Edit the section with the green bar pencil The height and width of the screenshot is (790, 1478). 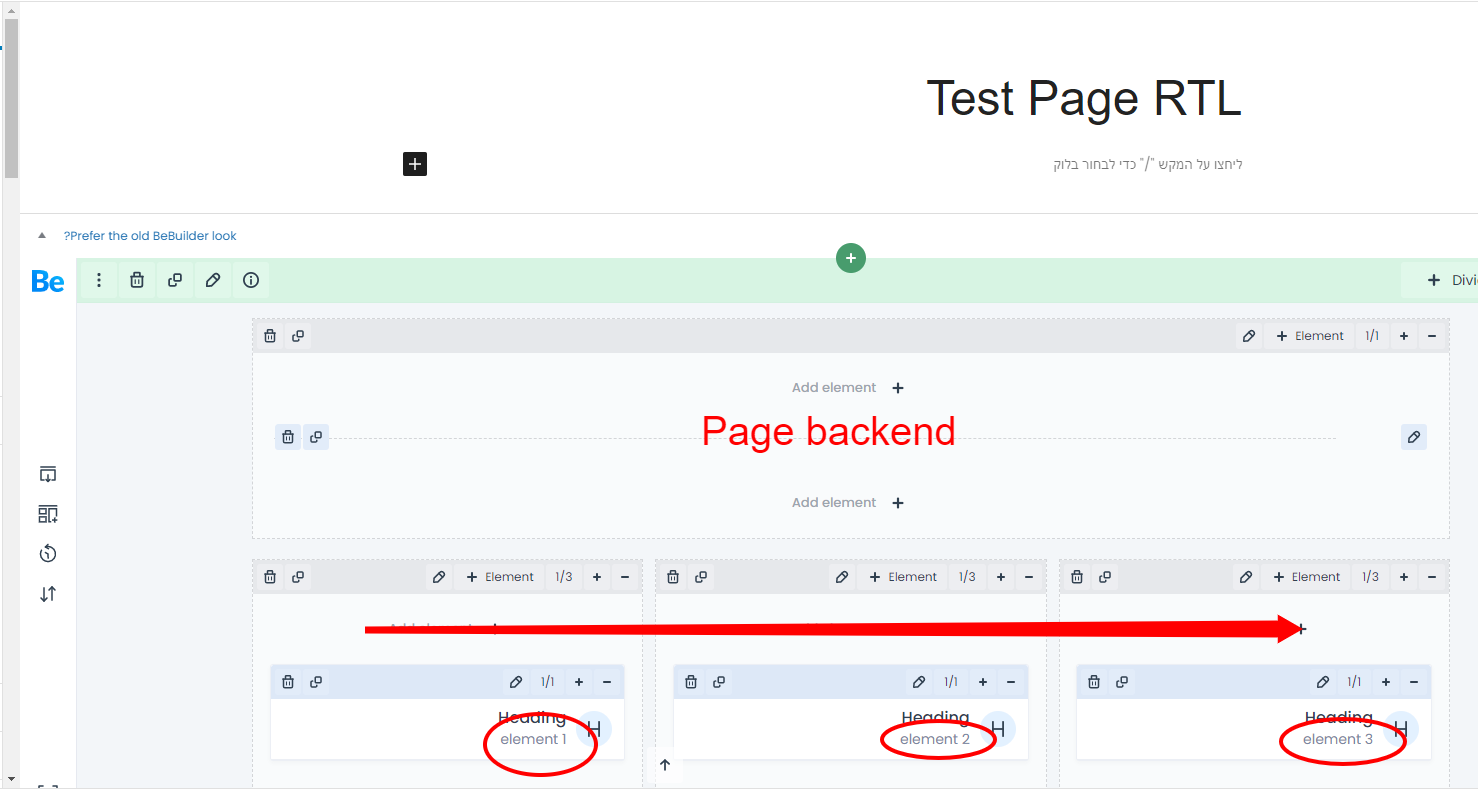[213, 280]
